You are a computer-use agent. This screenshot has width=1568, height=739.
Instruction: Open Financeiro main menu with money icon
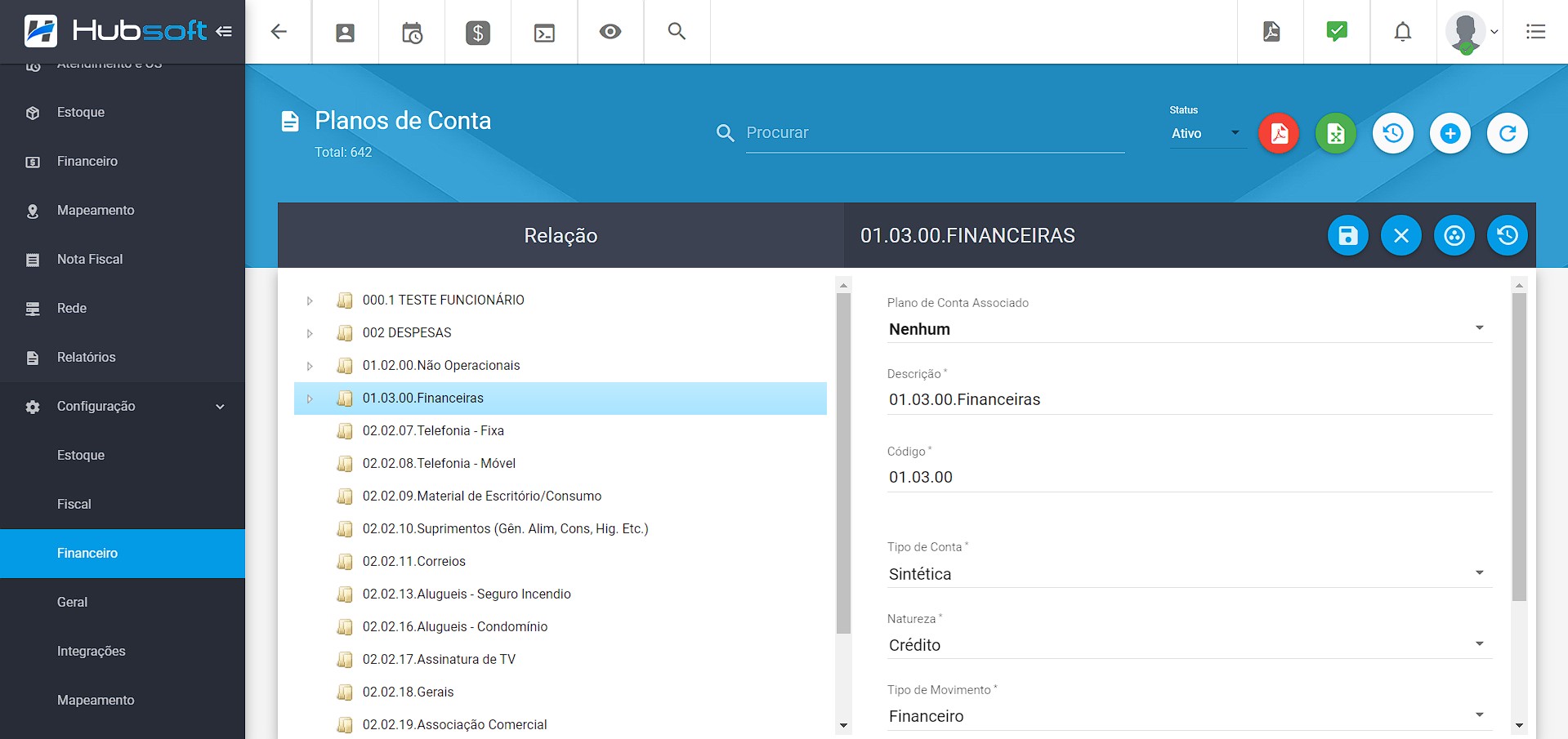123,162
